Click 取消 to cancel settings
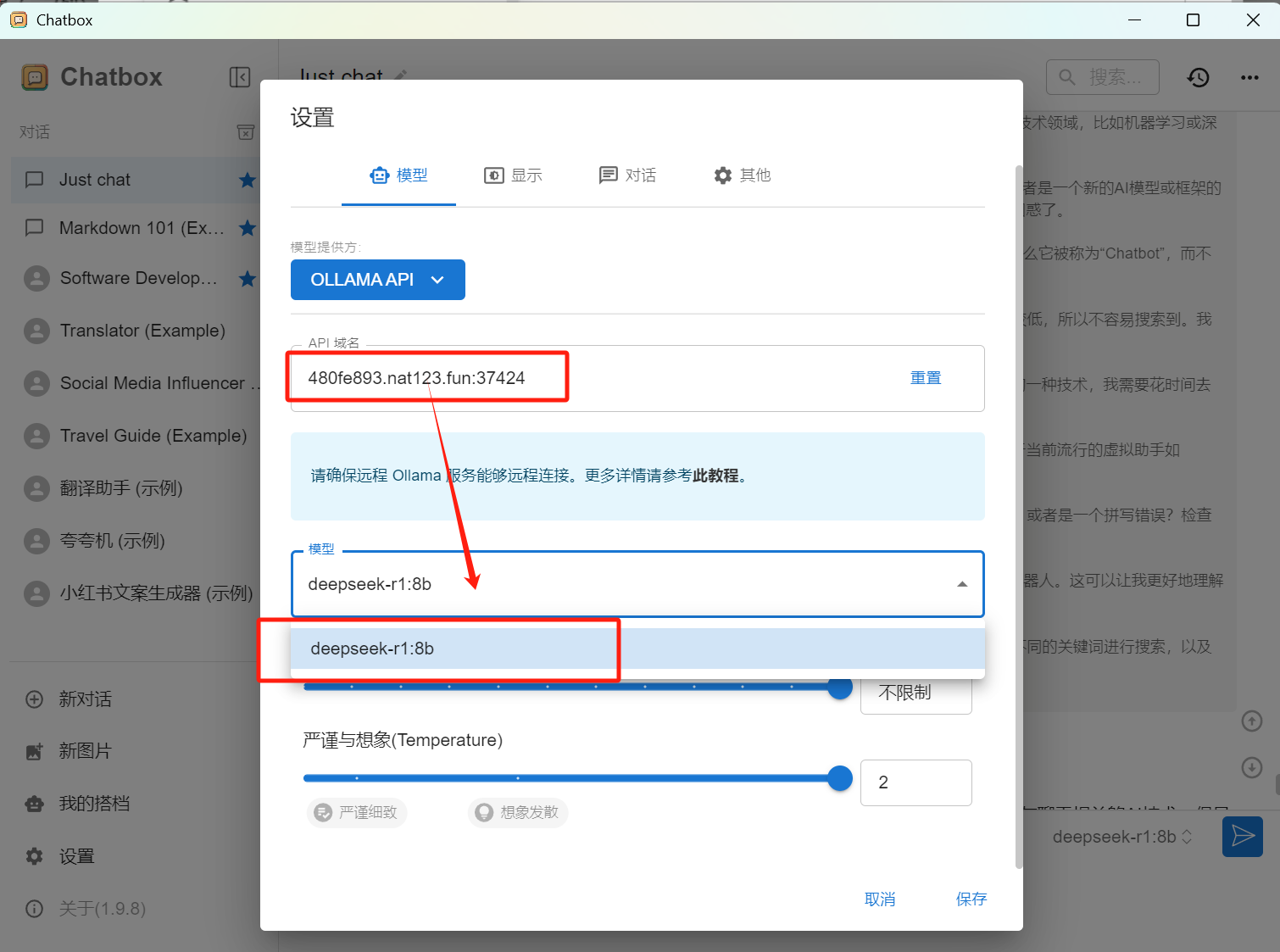 (880, 899)
